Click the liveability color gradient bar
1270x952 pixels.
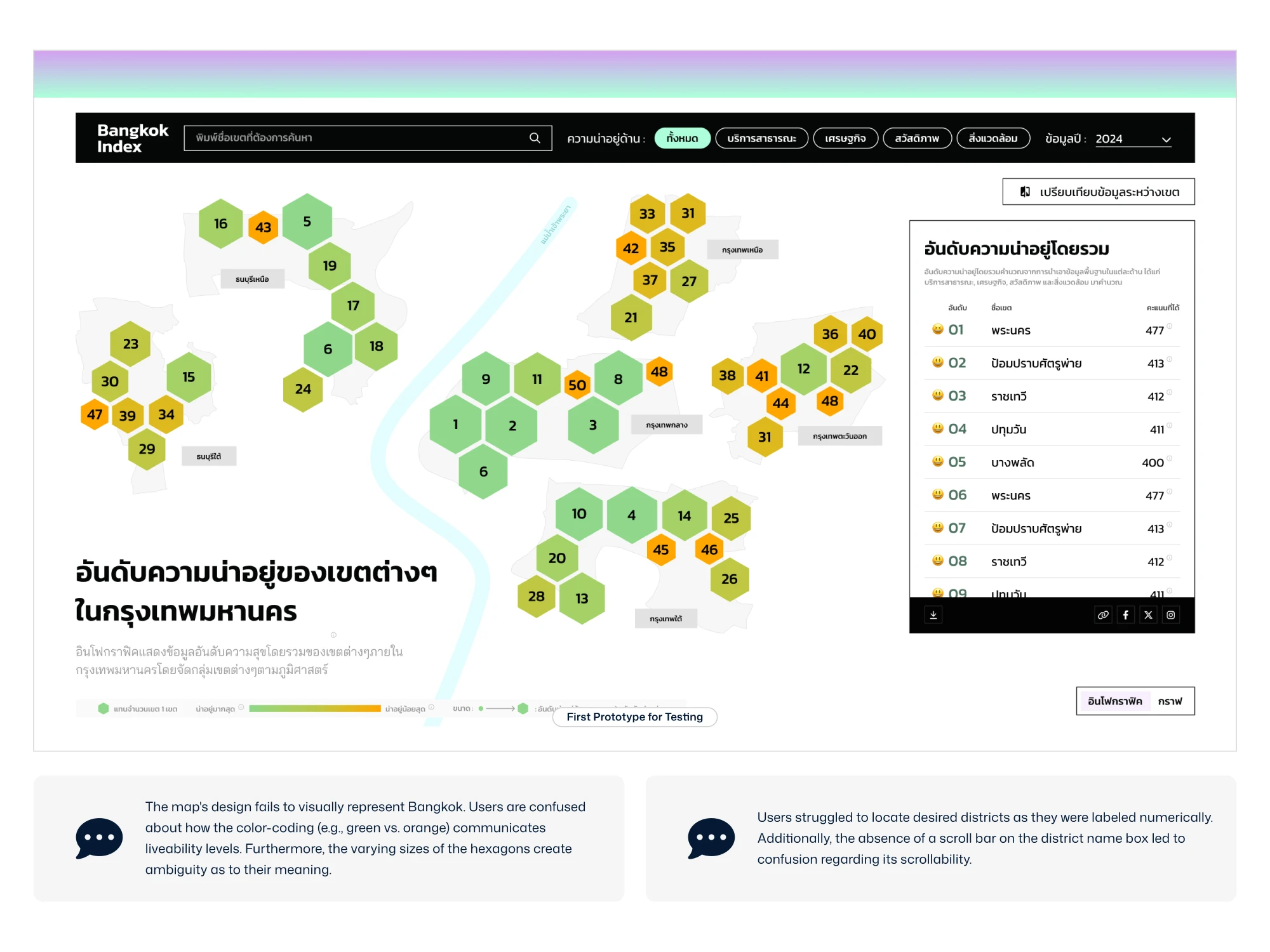click(x=314, y=708)
